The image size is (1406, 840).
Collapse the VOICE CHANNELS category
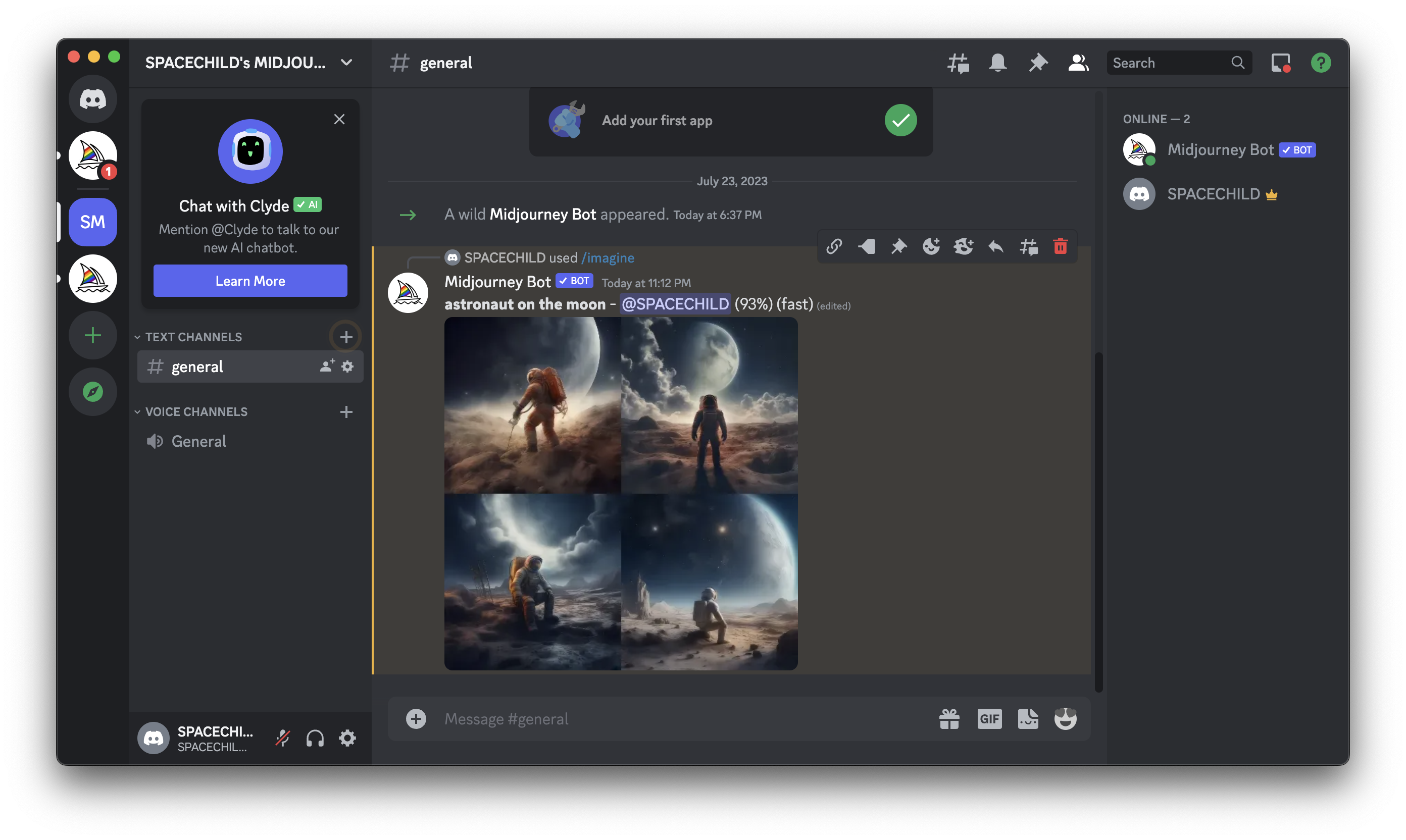[196, 411]
